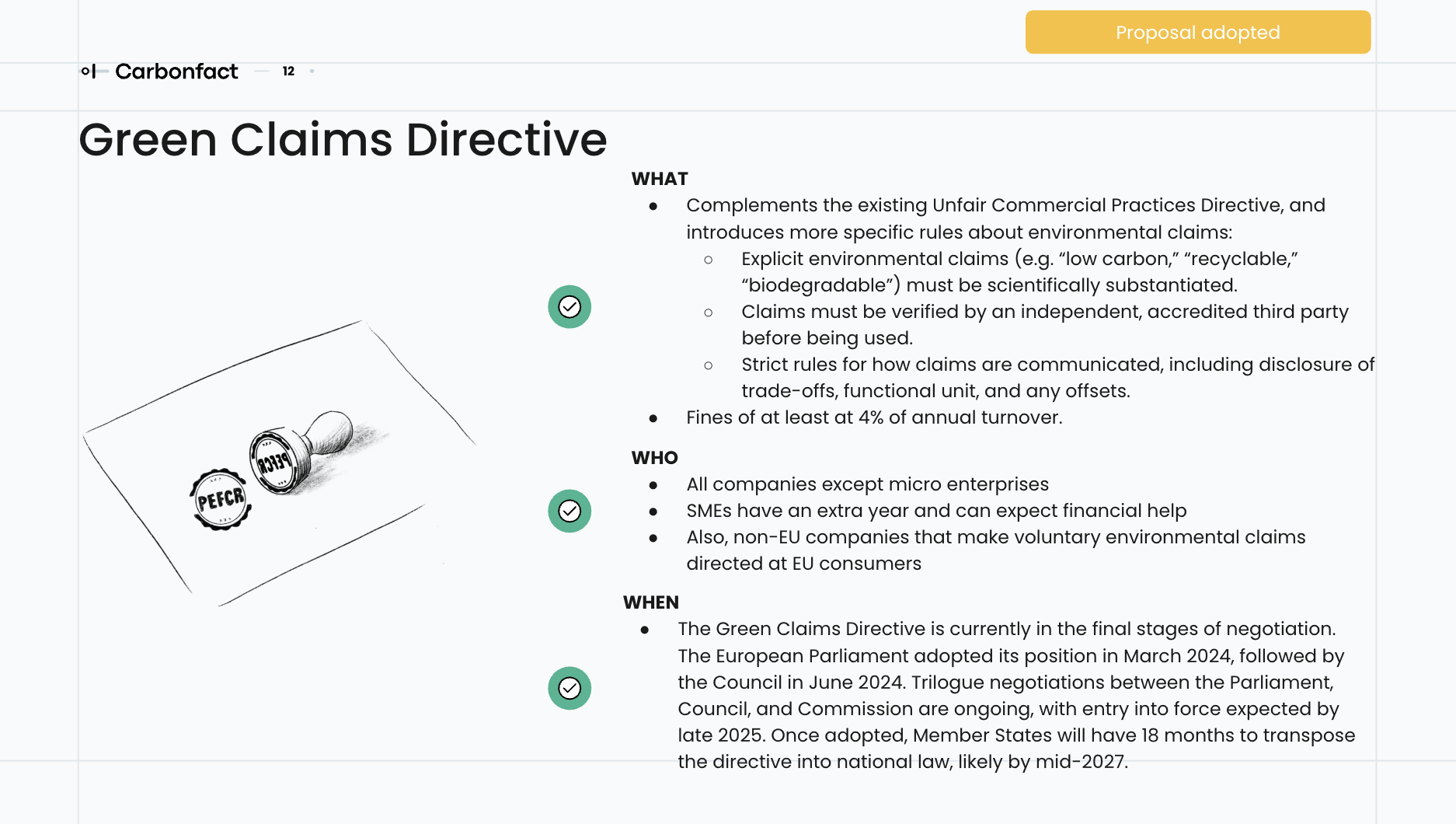Click the WHO heading
1456x824 pixels.
[654, 458]
